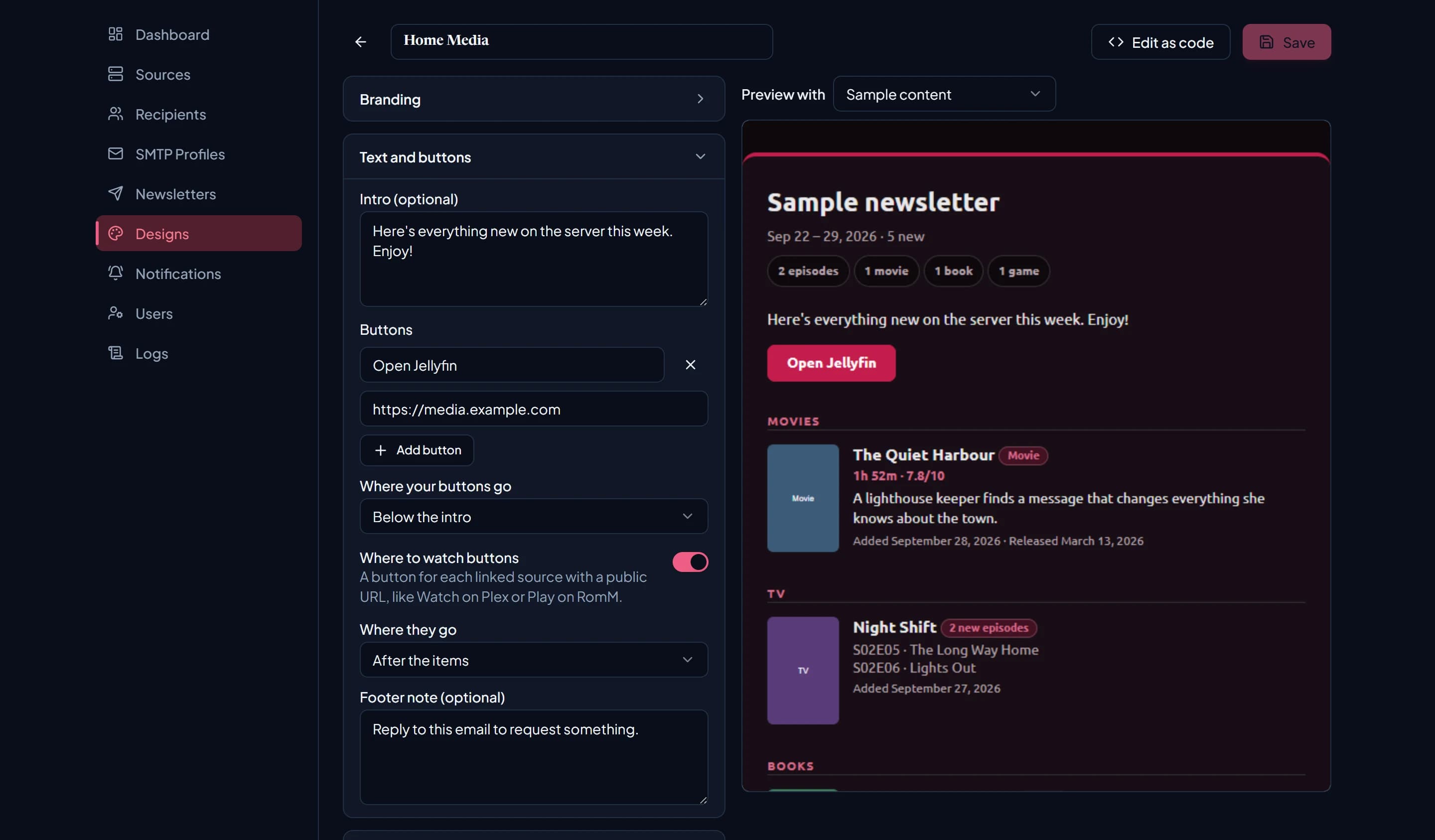The height and width of the screenshot is (840, 1435).
Task: Click the Save button
Action: 1287,42
